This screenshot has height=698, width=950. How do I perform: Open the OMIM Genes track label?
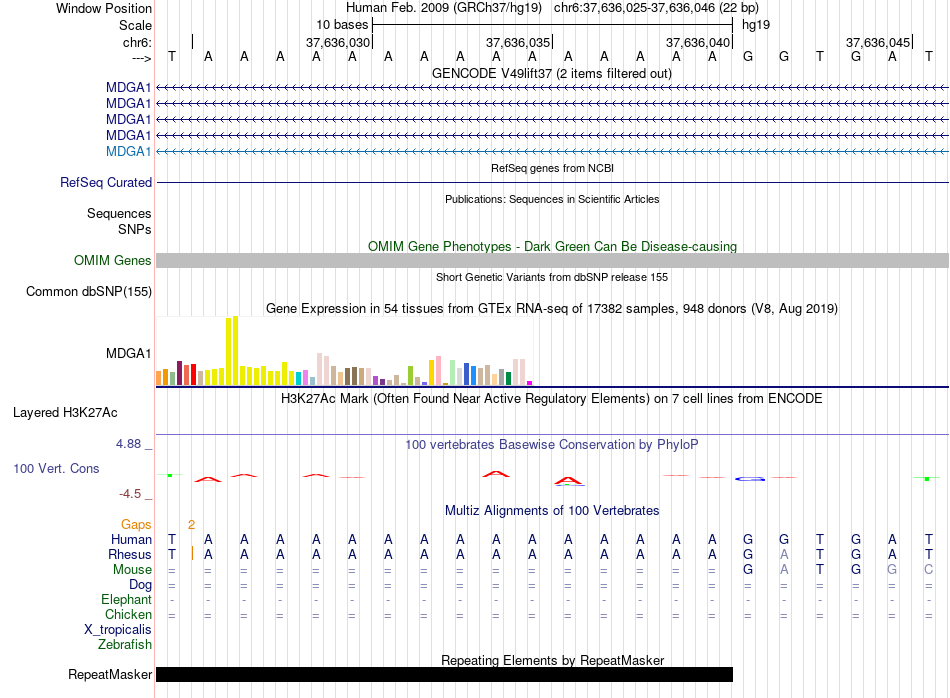click(113, 261)
